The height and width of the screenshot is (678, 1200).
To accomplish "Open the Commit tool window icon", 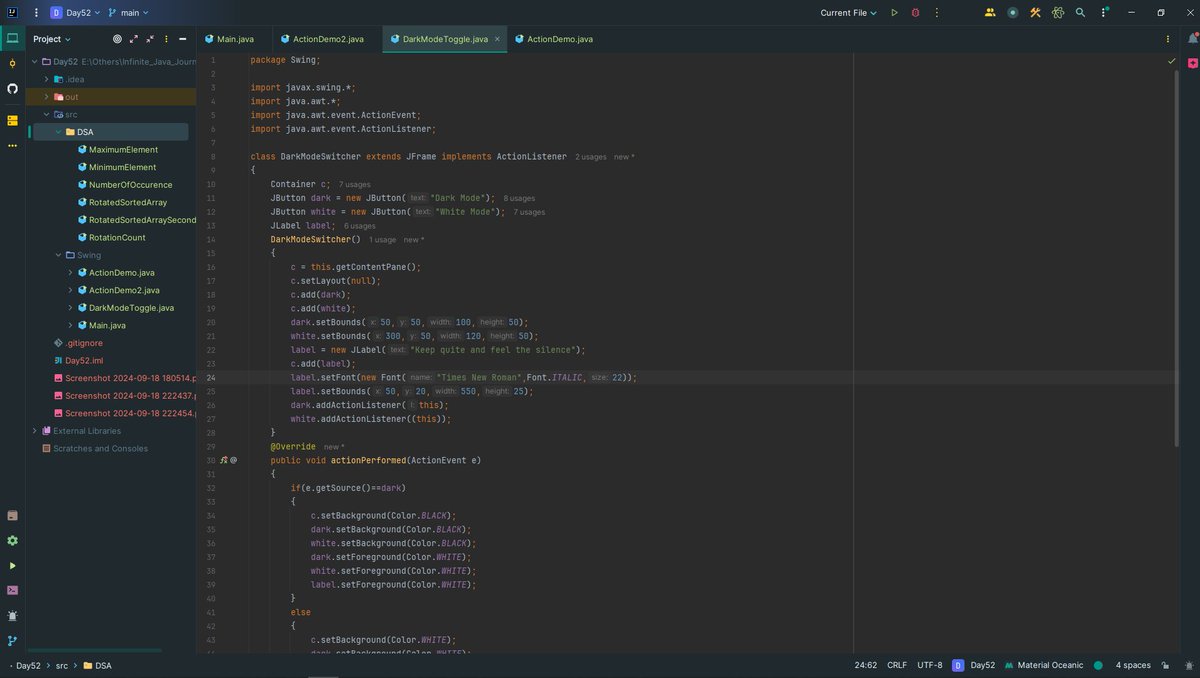I will pos(12,63).
